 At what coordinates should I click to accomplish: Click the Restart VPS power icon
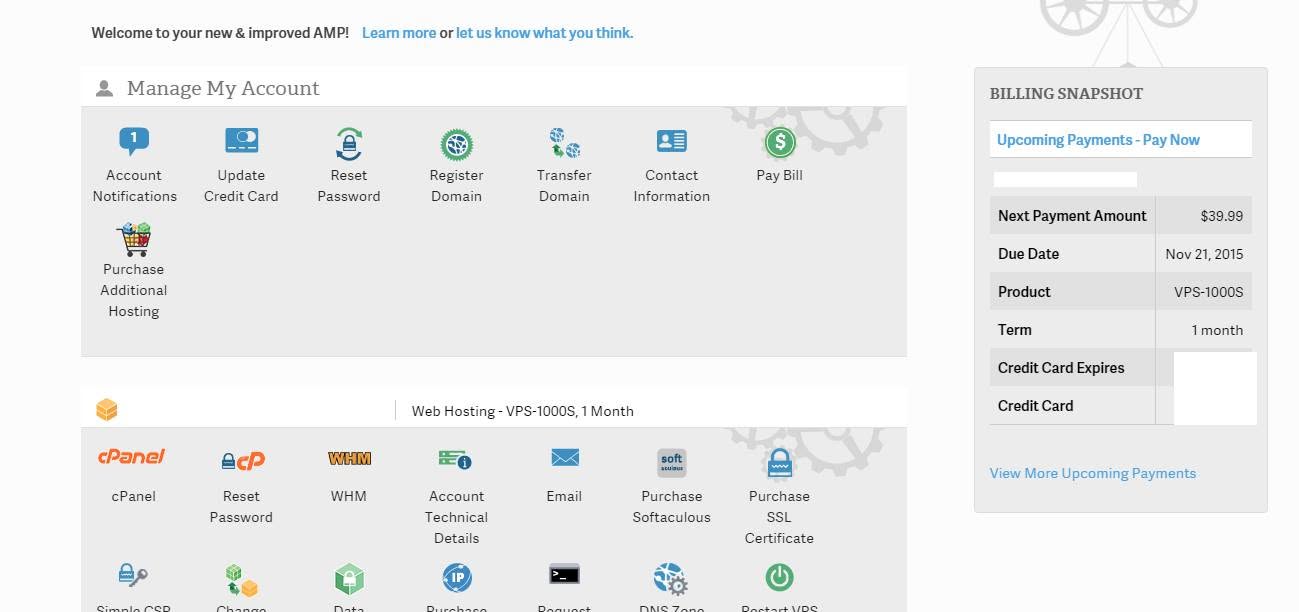click(780, 577)
